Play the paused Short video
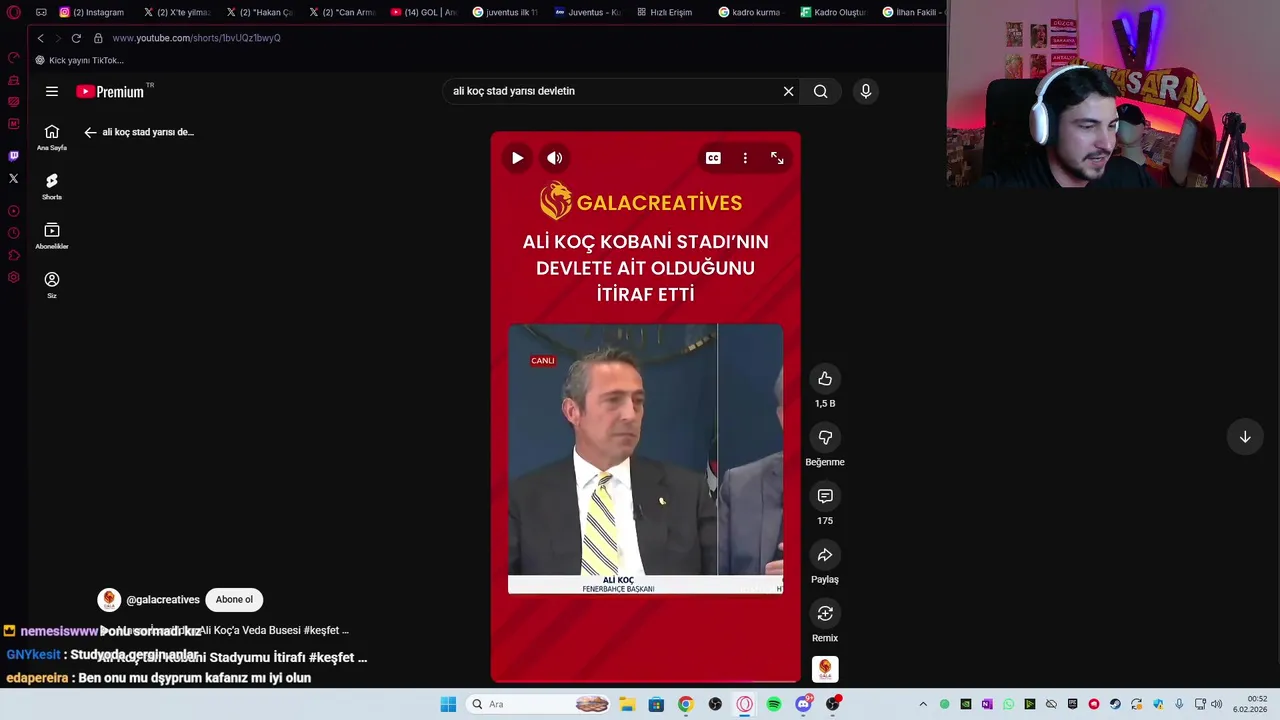The height and width of the screenshot is (720, 1280). (517, 158)
